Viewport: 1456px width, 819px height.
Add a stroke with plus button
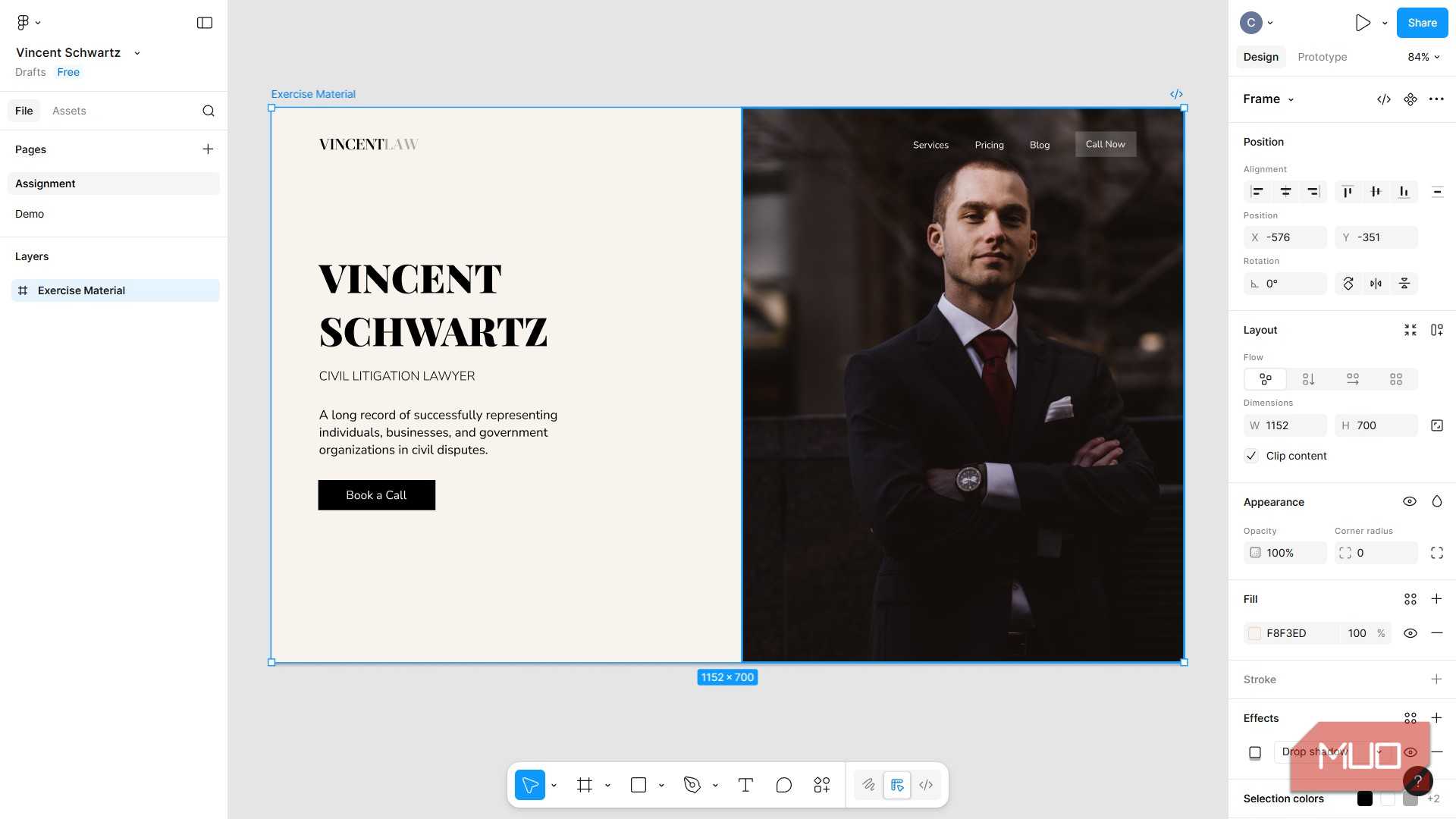click(x=1436, y=679)
